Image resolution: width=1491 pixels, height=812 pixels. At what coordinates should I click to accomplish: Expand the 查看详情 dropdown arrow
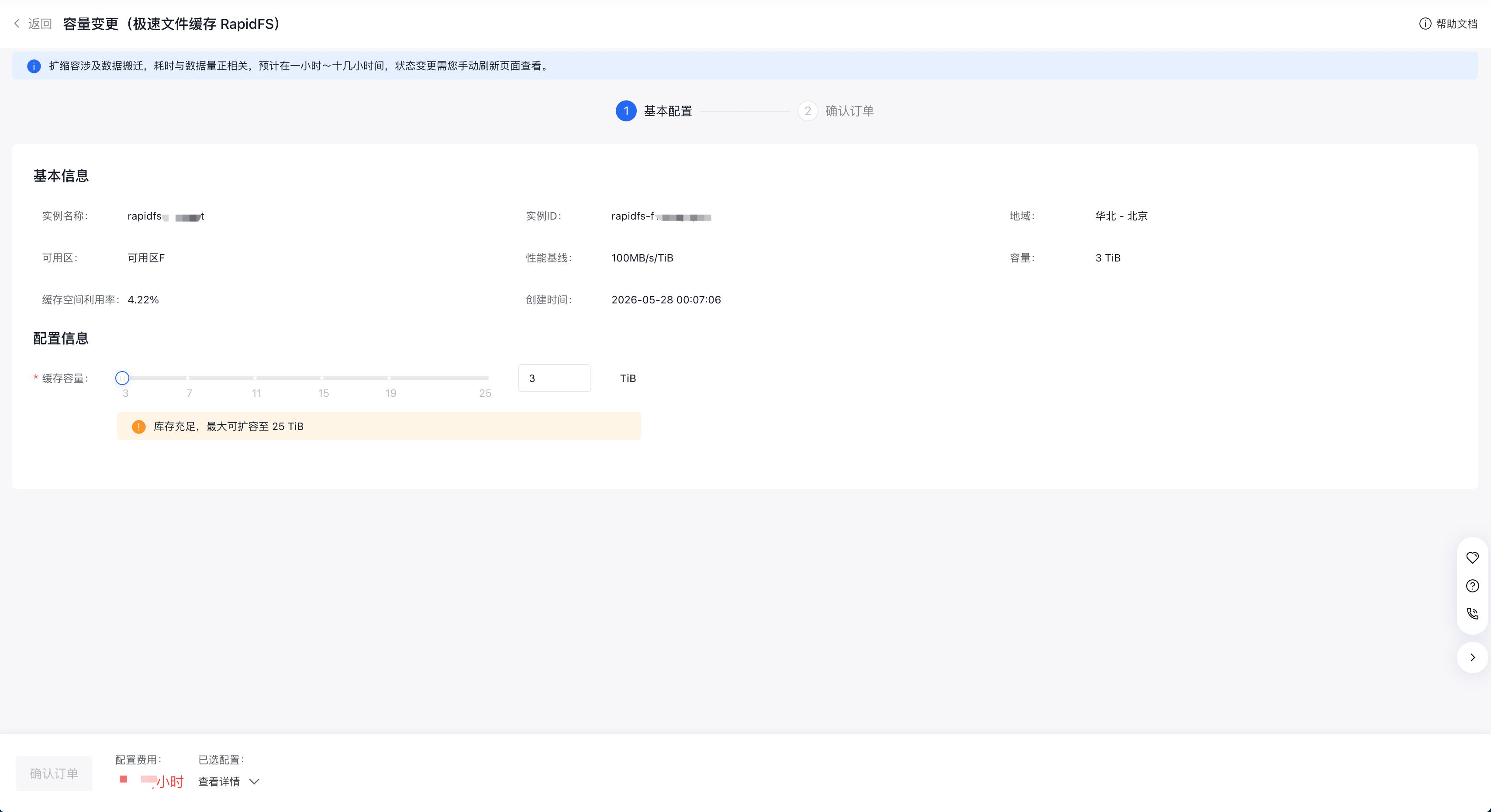(254, 782)
